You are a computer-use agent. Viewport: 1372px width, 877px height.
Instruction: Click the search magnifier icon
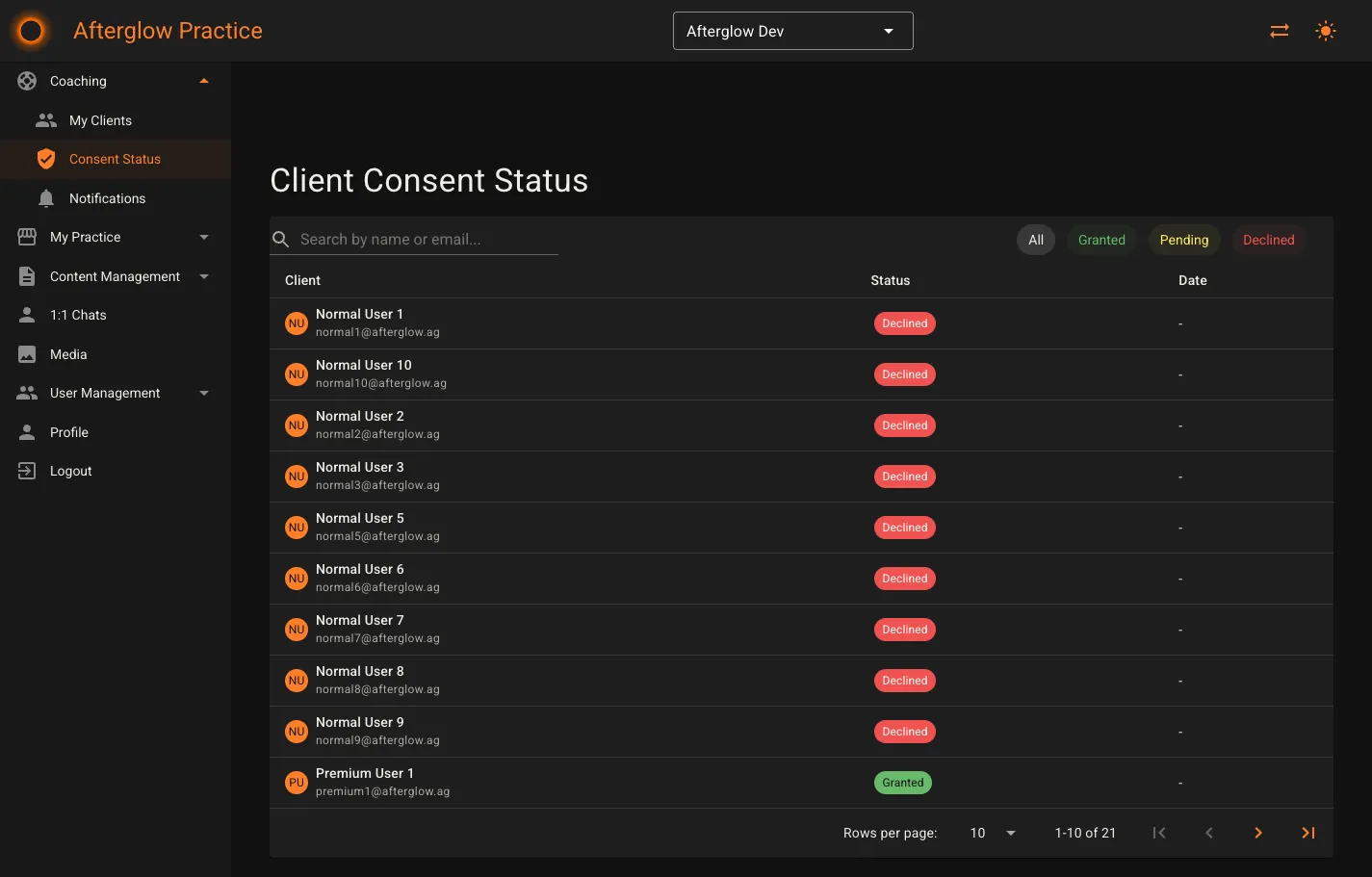tap(280, 238)
